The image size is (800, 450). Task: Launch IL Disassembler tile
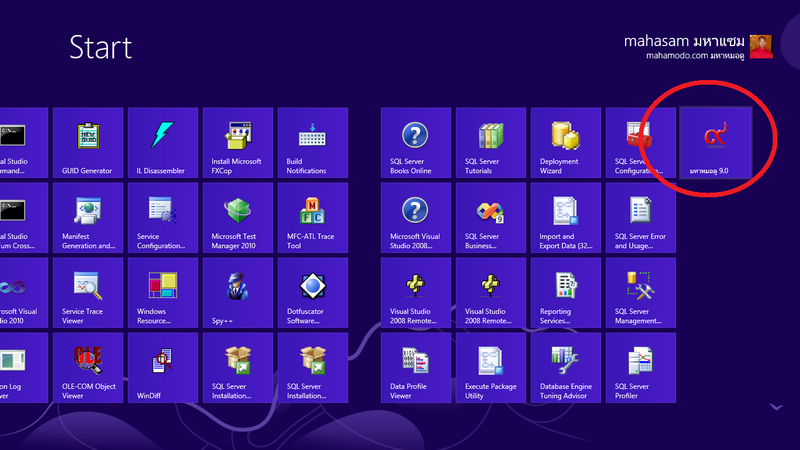tap(163, 143)
